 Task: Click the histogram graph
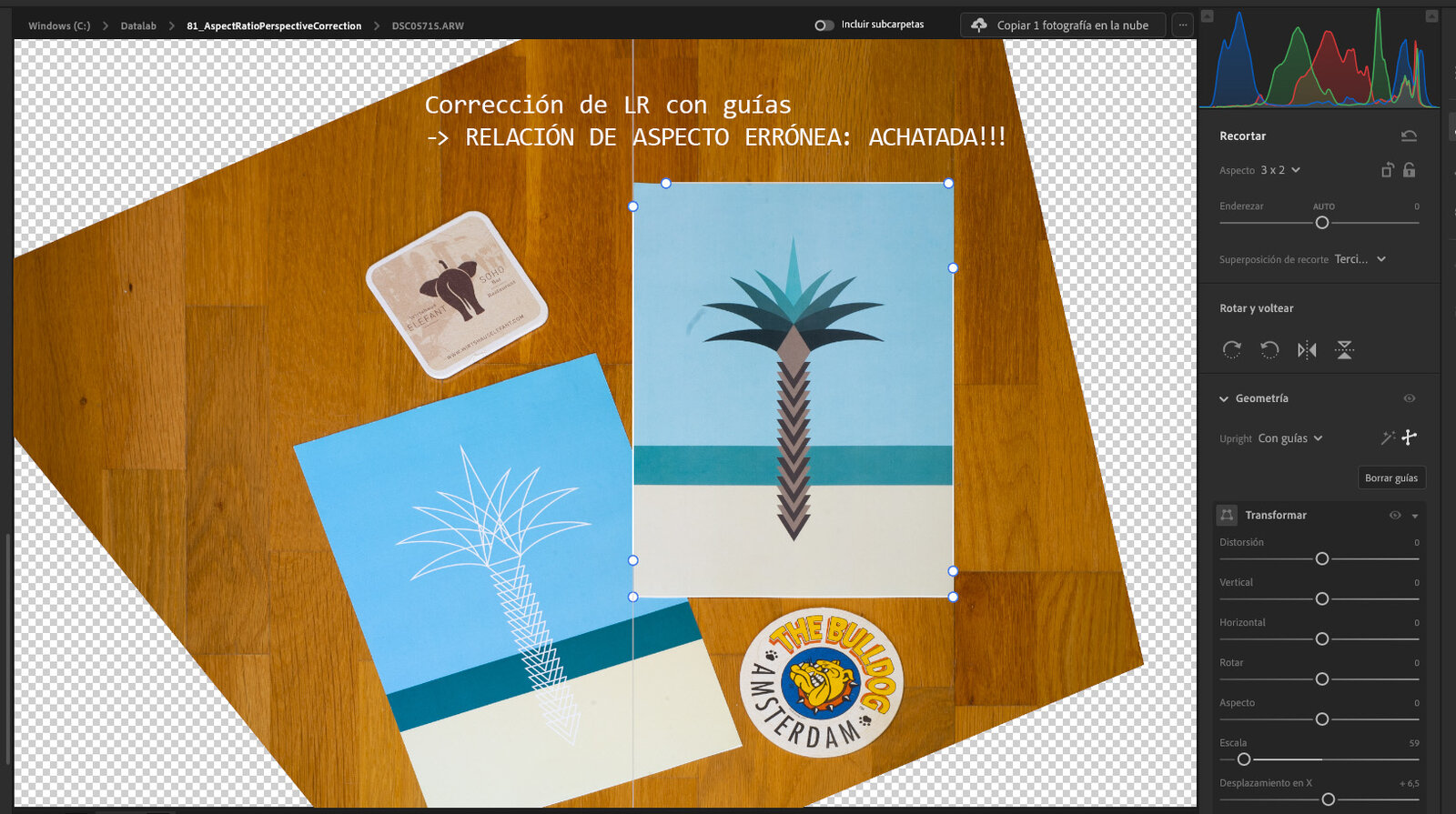tap(1319, 57)
